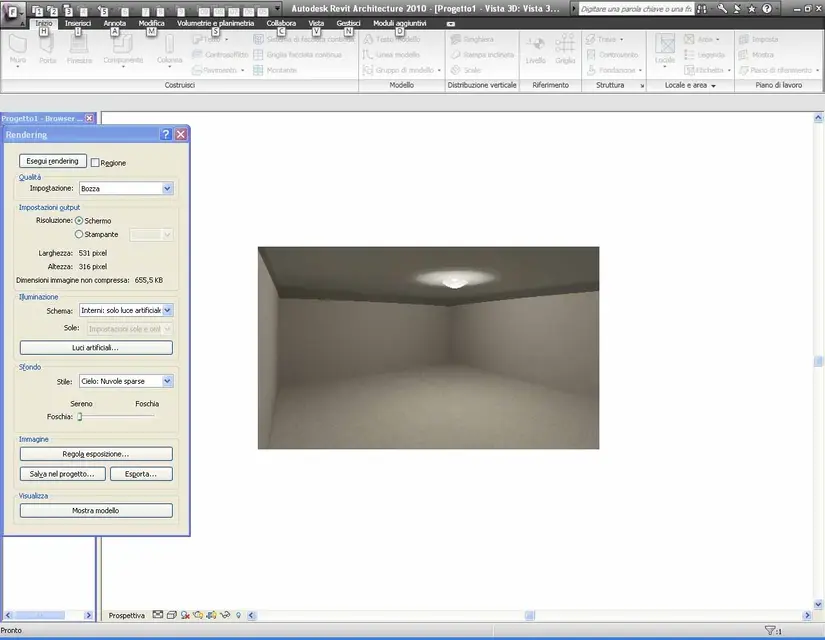Screen dimensions: 825x640
Task: Switch to the Vista ribbon tab
Action: click(316, 23)
